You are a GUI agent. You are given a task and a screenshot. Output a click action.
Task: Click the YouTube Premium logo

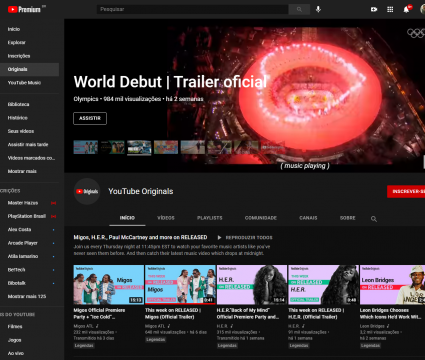(x=24, y=9)
